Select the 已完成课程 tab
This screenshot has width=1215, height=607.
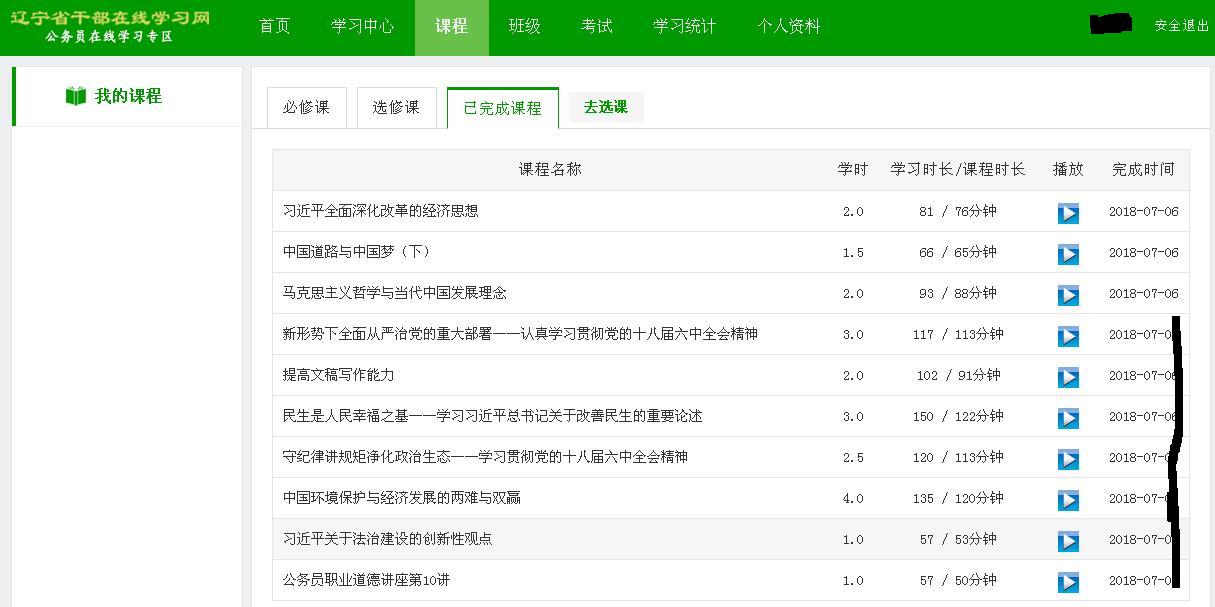502,108
